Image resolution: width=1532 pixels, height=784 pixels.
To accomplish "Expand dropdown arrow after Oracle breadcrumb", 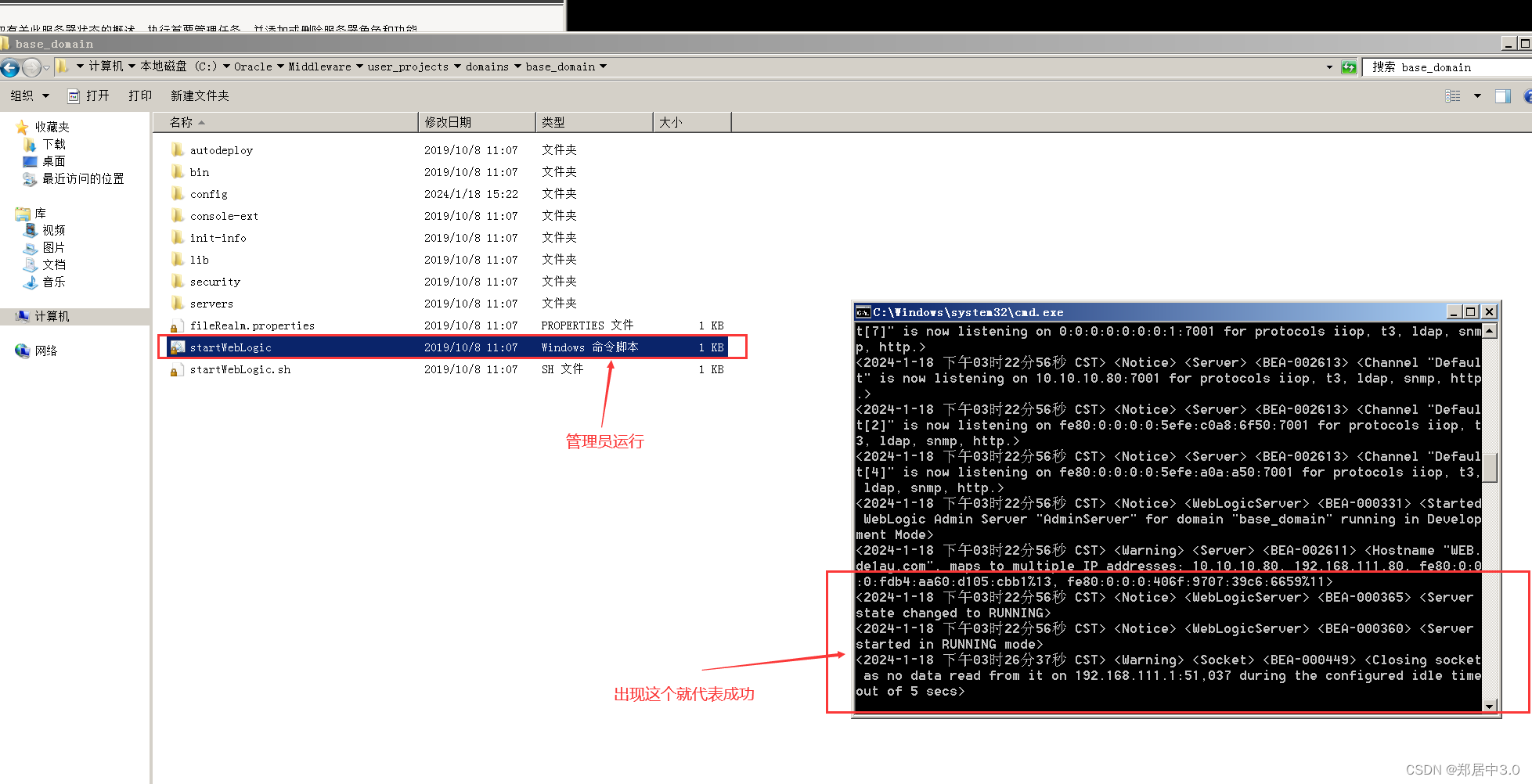I will point(280,67).
